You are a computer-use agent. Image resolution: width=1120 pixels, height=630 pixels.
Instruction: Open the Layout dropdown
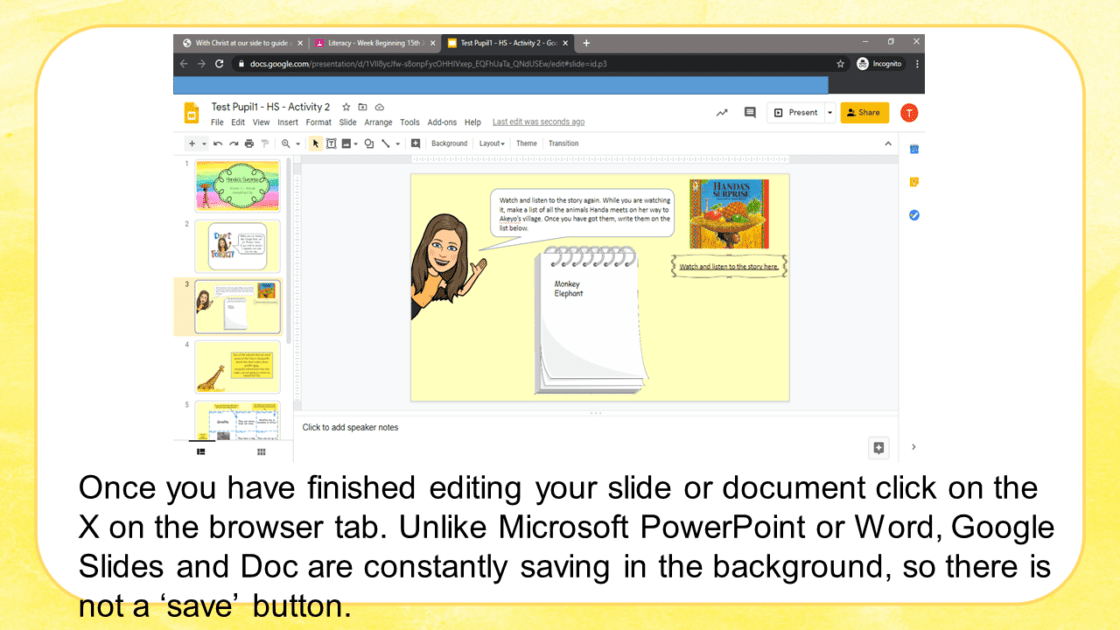click(491, 144)
